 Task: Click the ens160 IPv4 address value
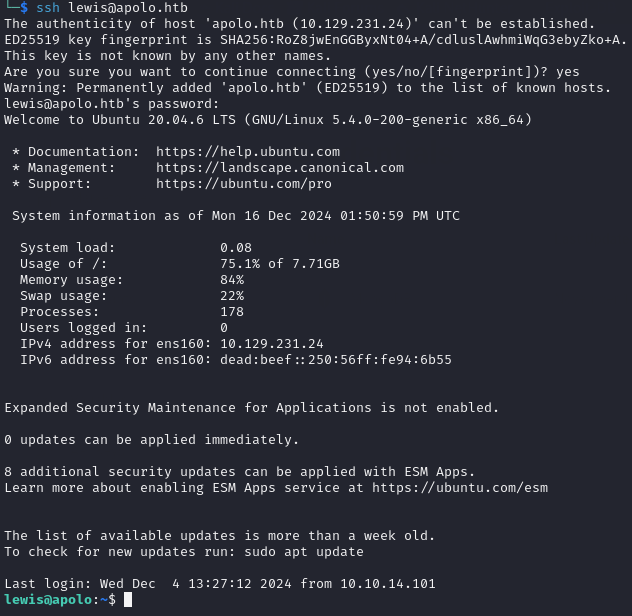click(272, 344)
